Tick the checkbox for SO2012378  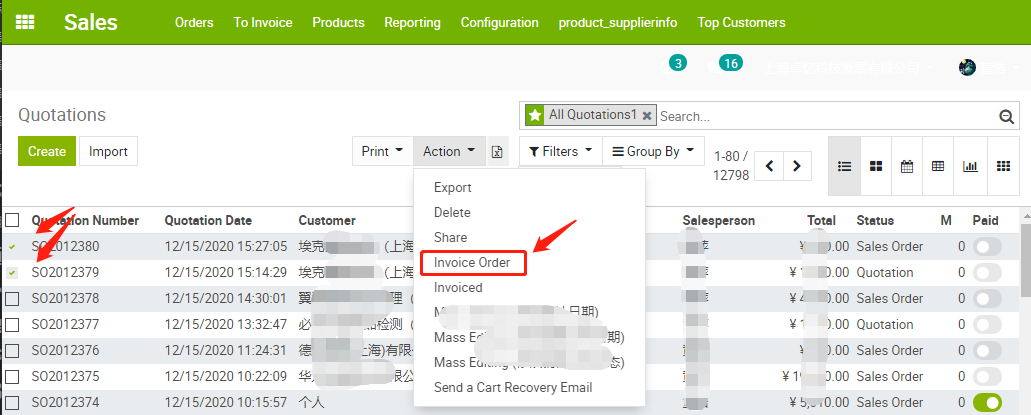pos(12,298)
